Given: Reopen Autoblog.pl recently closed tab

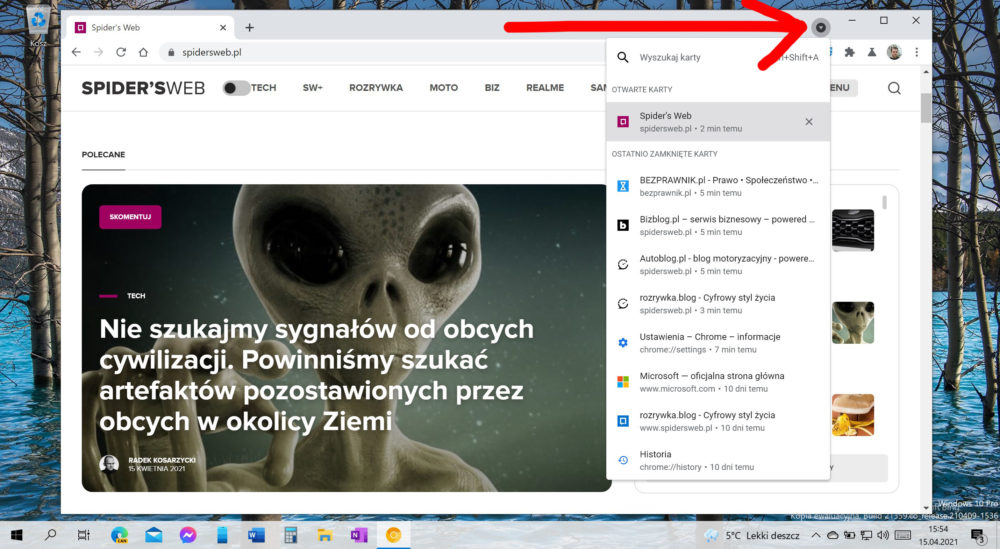Looking at the screenshot, I should click(x=717, y=265).
